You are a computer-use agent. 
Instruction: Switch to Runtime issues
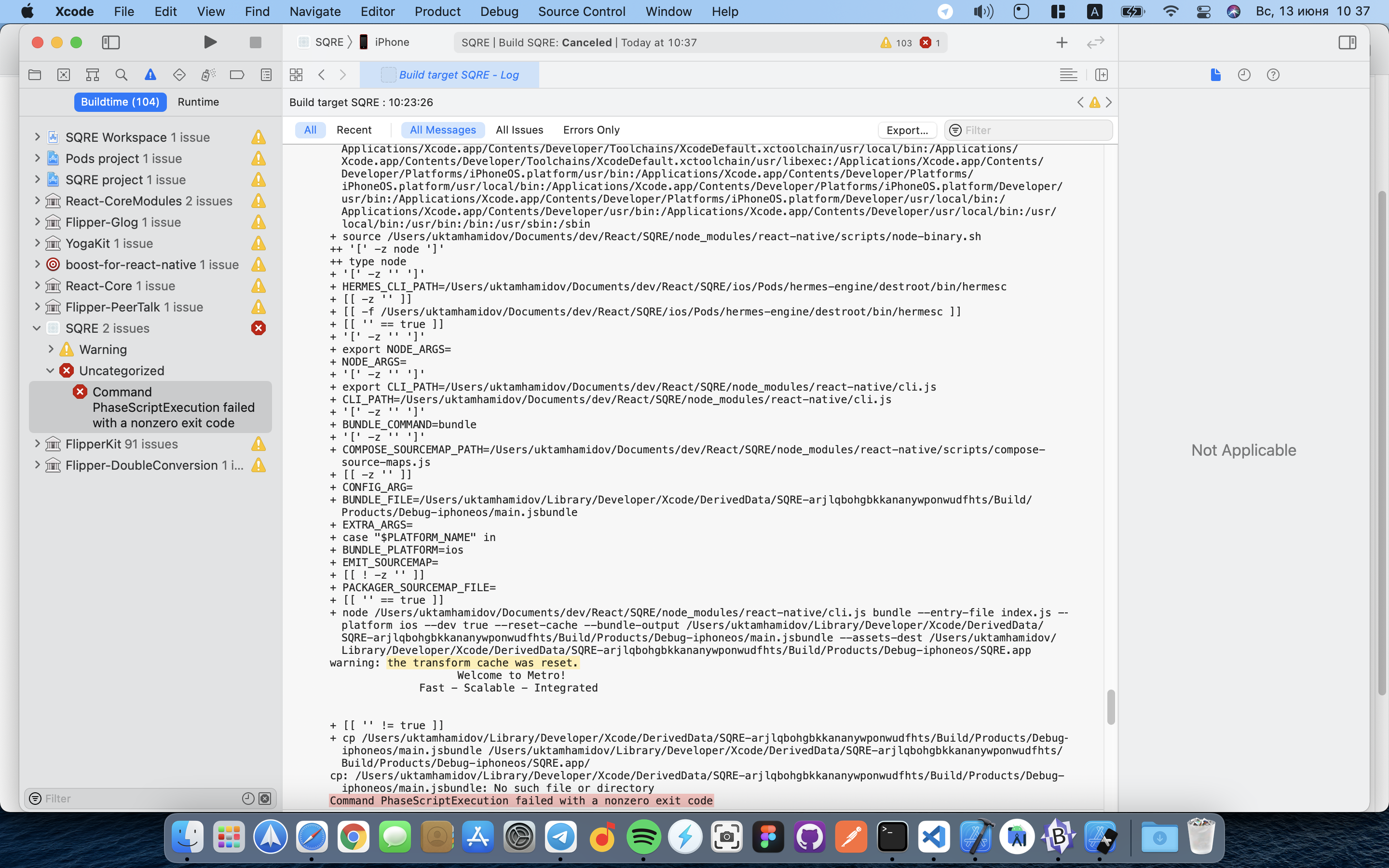coord(198,102)
